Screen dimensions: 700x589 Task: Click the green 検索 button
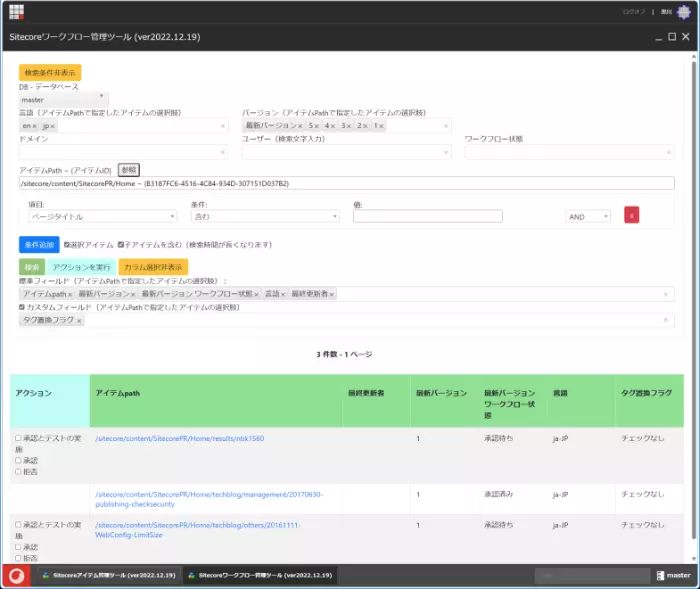point(32,267)
